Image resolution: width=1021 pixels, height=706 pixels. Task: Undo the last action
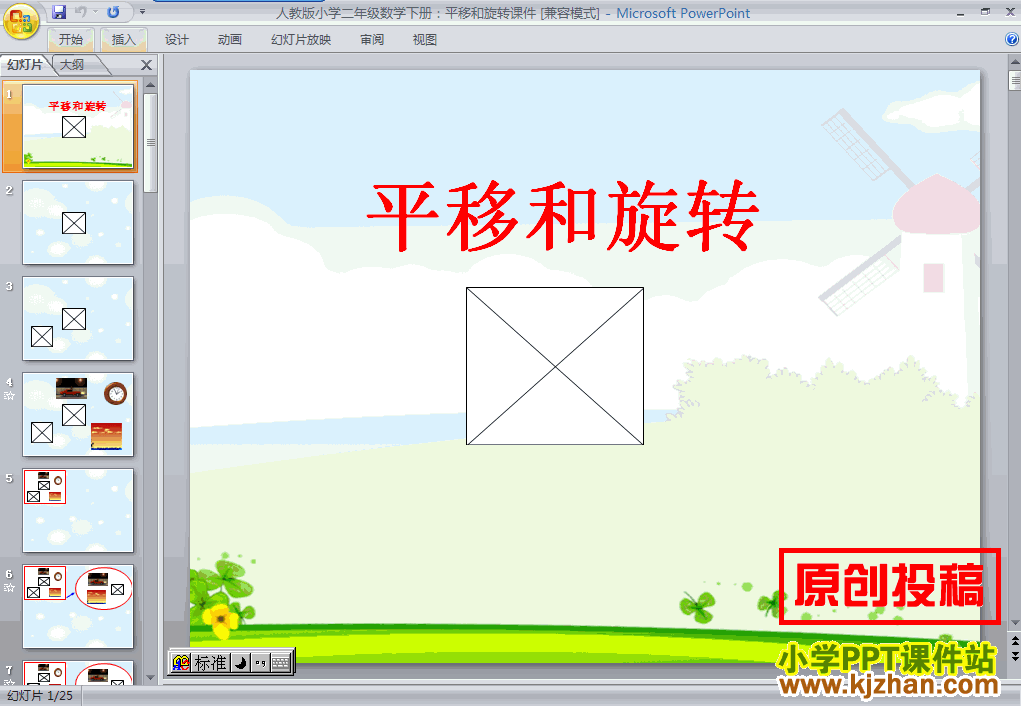(x=81, y=12)
